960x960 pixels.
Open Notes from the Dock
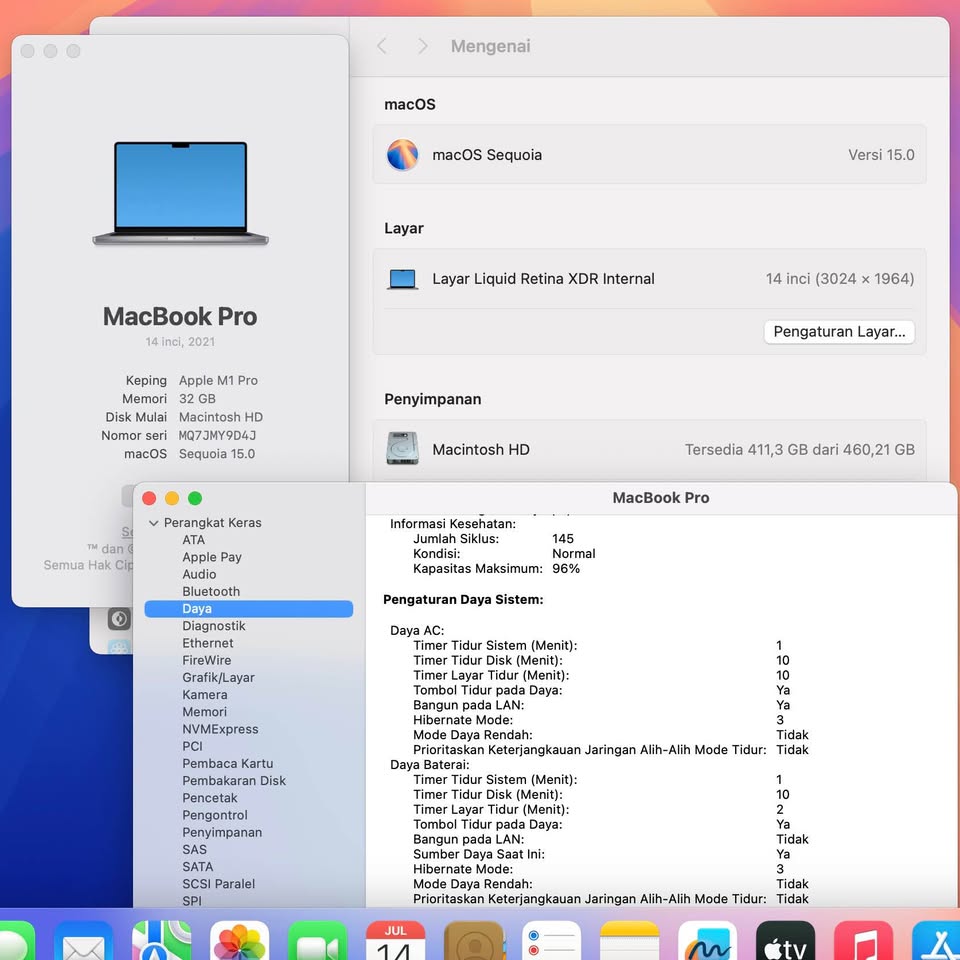[629, 941]
